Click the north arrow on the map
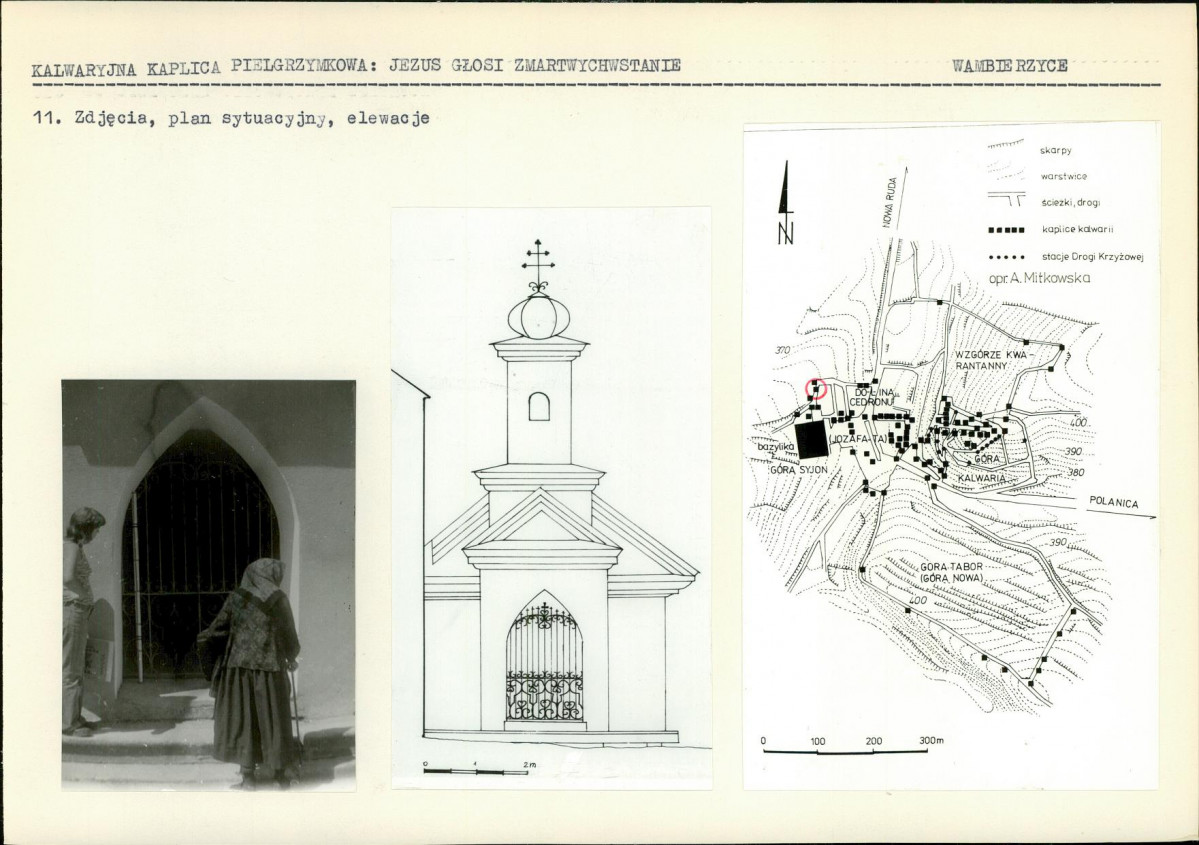1199x845 pixels. pos(786,203)
